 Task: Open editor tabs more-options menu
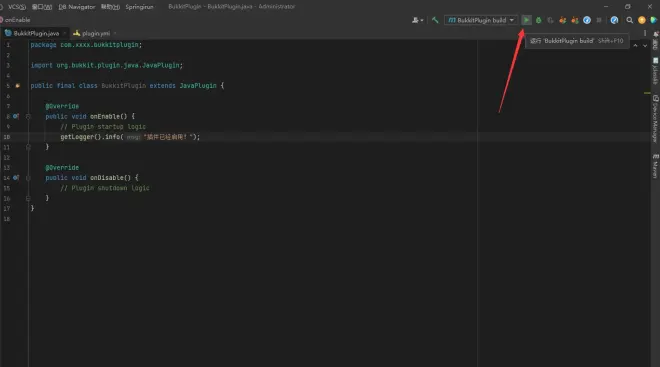coord(644,33)
